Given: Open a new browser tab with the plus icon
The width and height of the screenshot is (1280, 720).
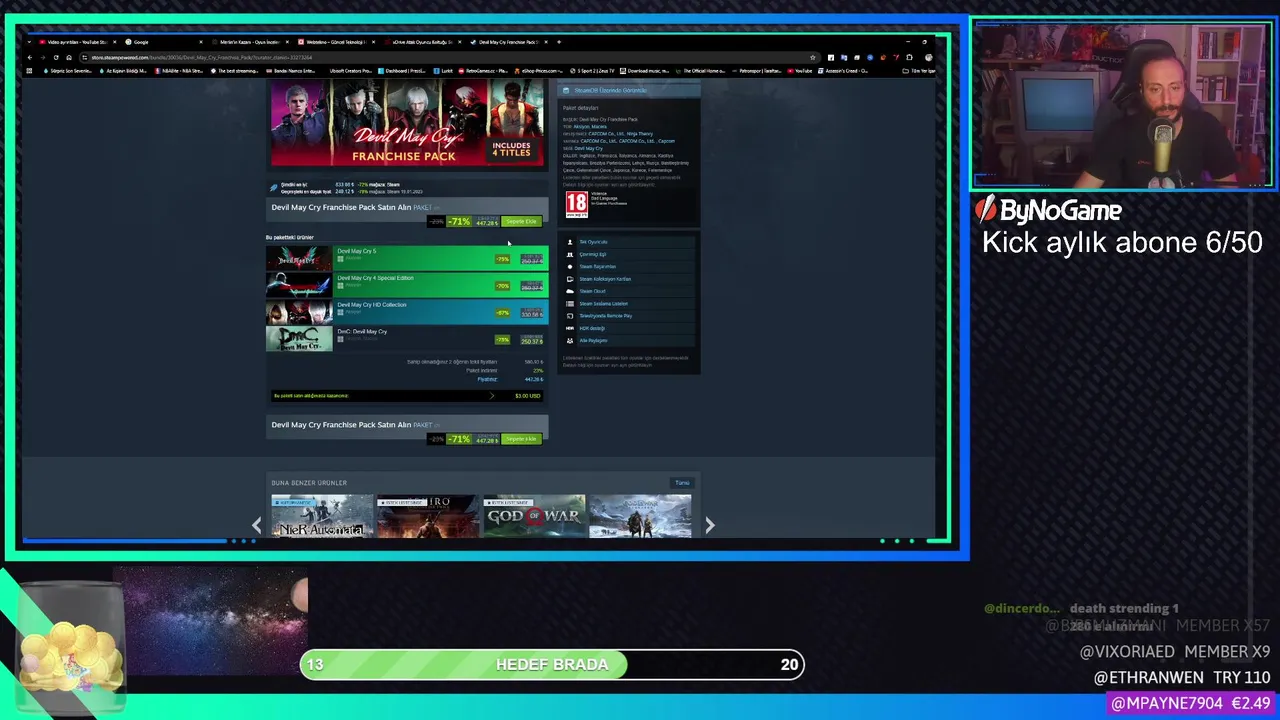Looking at the screenshot, I should point(559,42).
